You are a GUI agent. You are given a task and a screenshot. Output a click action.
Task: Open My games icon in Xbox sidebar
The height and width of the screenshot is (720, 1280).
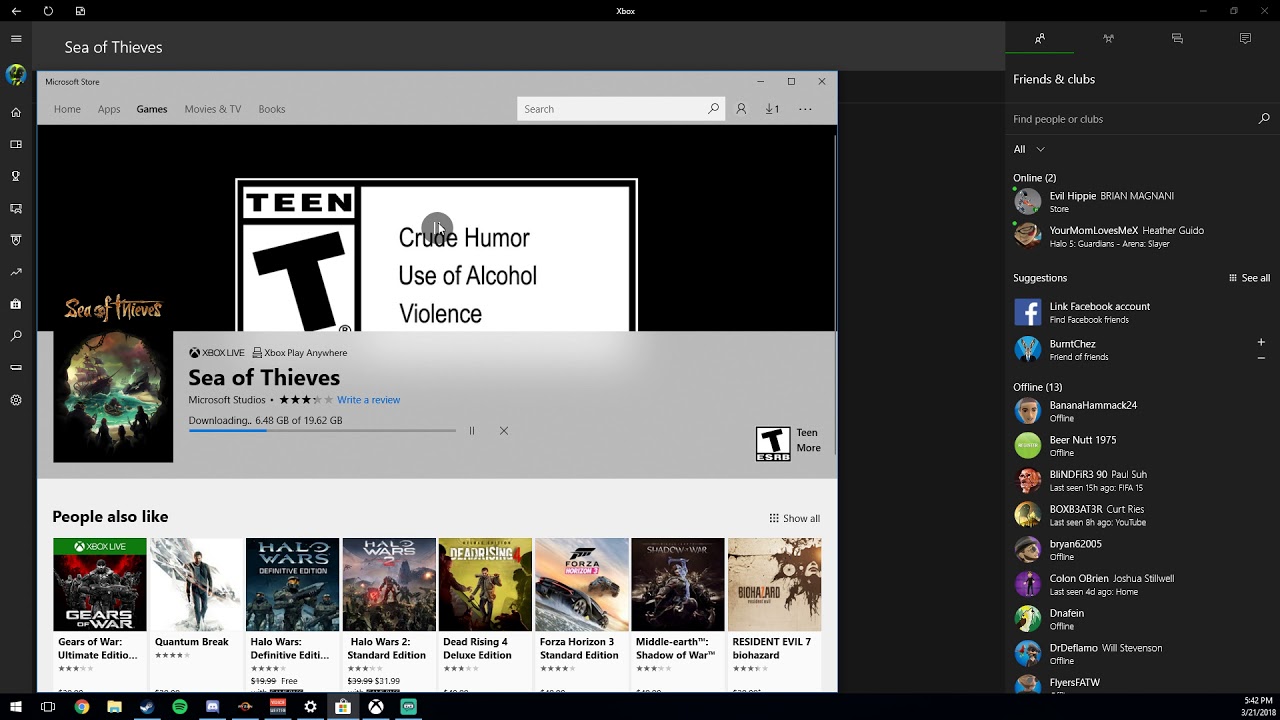click(x=16, y=144)
